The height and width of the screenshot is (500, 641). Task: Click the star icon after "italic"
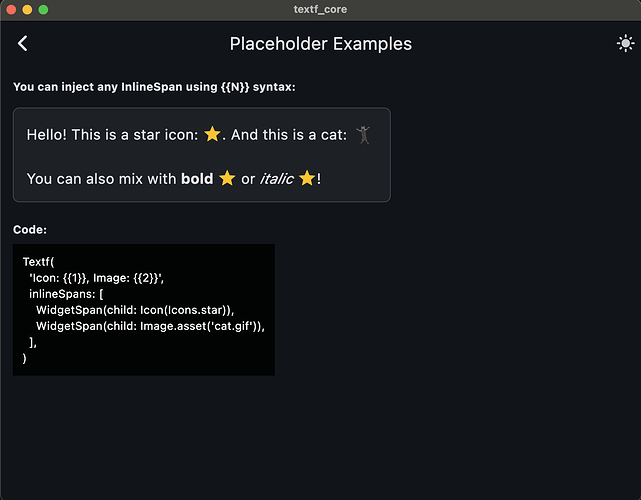pyautogui.click(x=306, y=178)
